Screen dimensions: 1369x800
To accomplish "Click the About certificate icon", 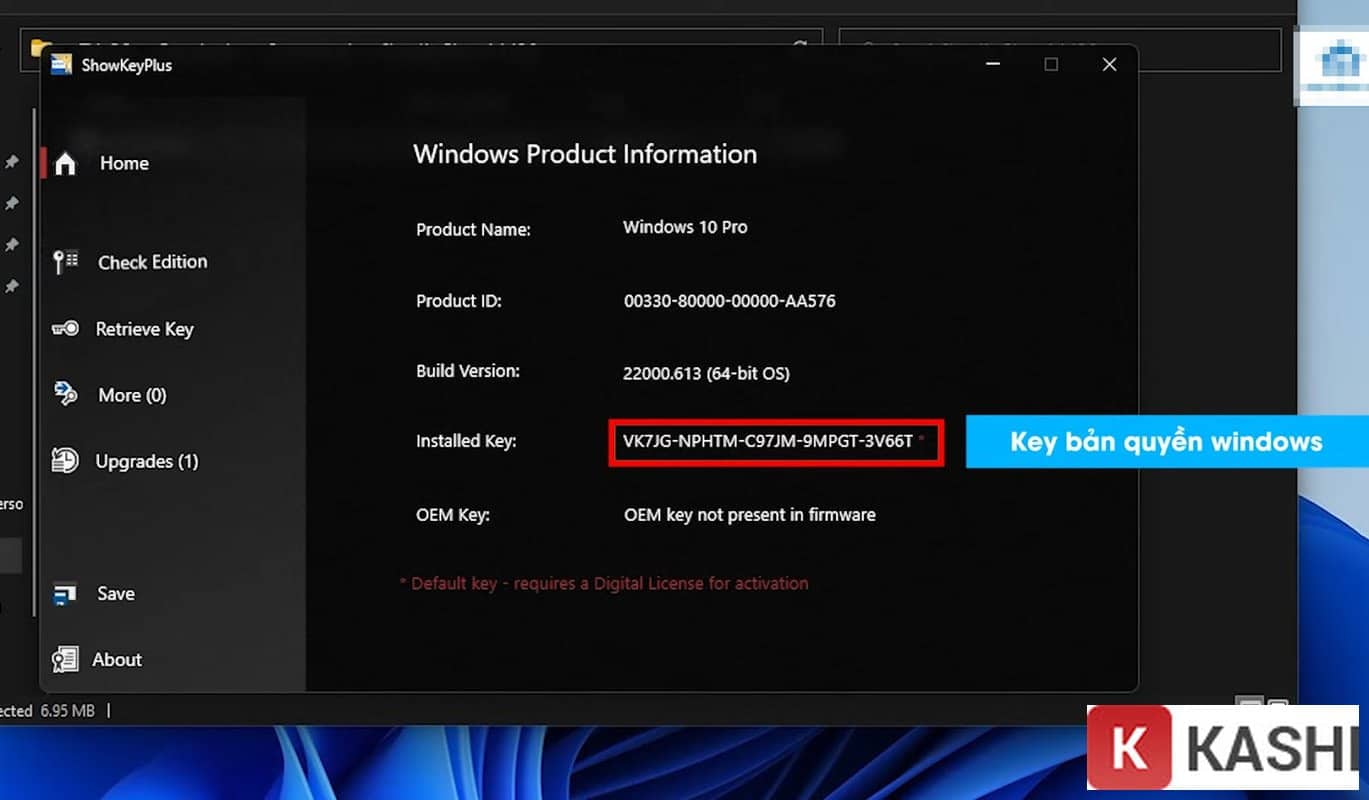I will point(65,660).
